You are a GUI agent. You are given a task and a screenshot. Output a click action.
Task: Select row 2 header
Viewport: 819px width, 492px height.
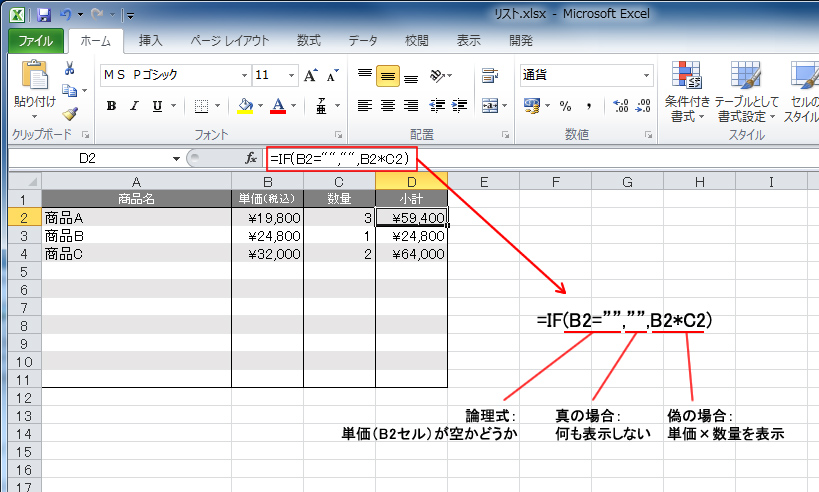tap(25, 218)
